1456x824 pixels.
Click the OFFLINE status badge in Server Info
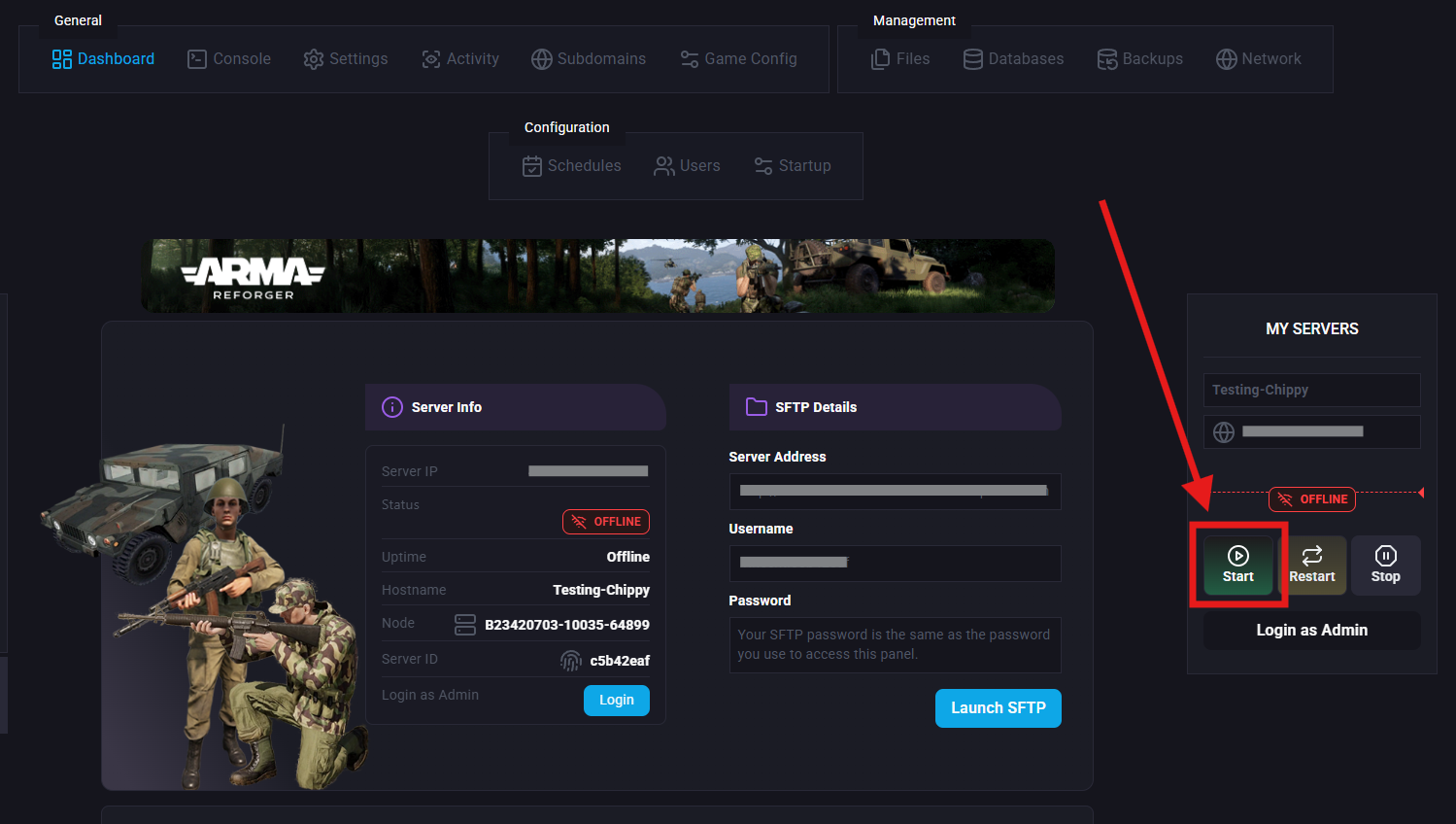[606, 522]
